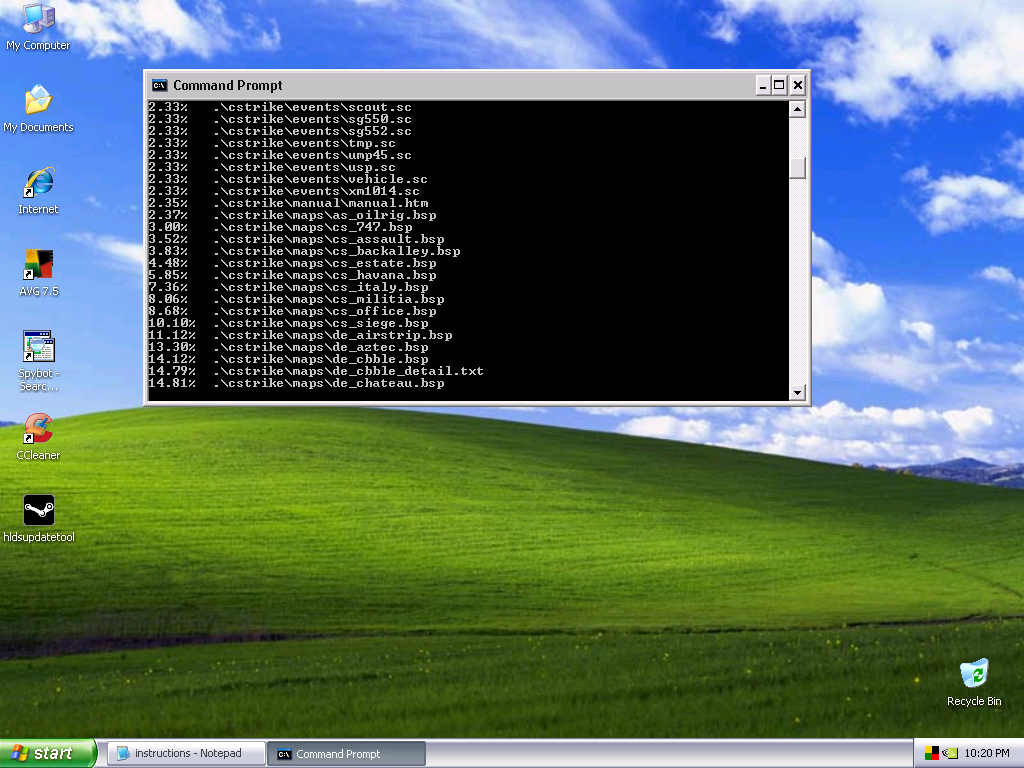The height and width of the screenshot is (768, 1024).
Task: Select the CCleaner desktop shortcut
Action: [38, 437]
